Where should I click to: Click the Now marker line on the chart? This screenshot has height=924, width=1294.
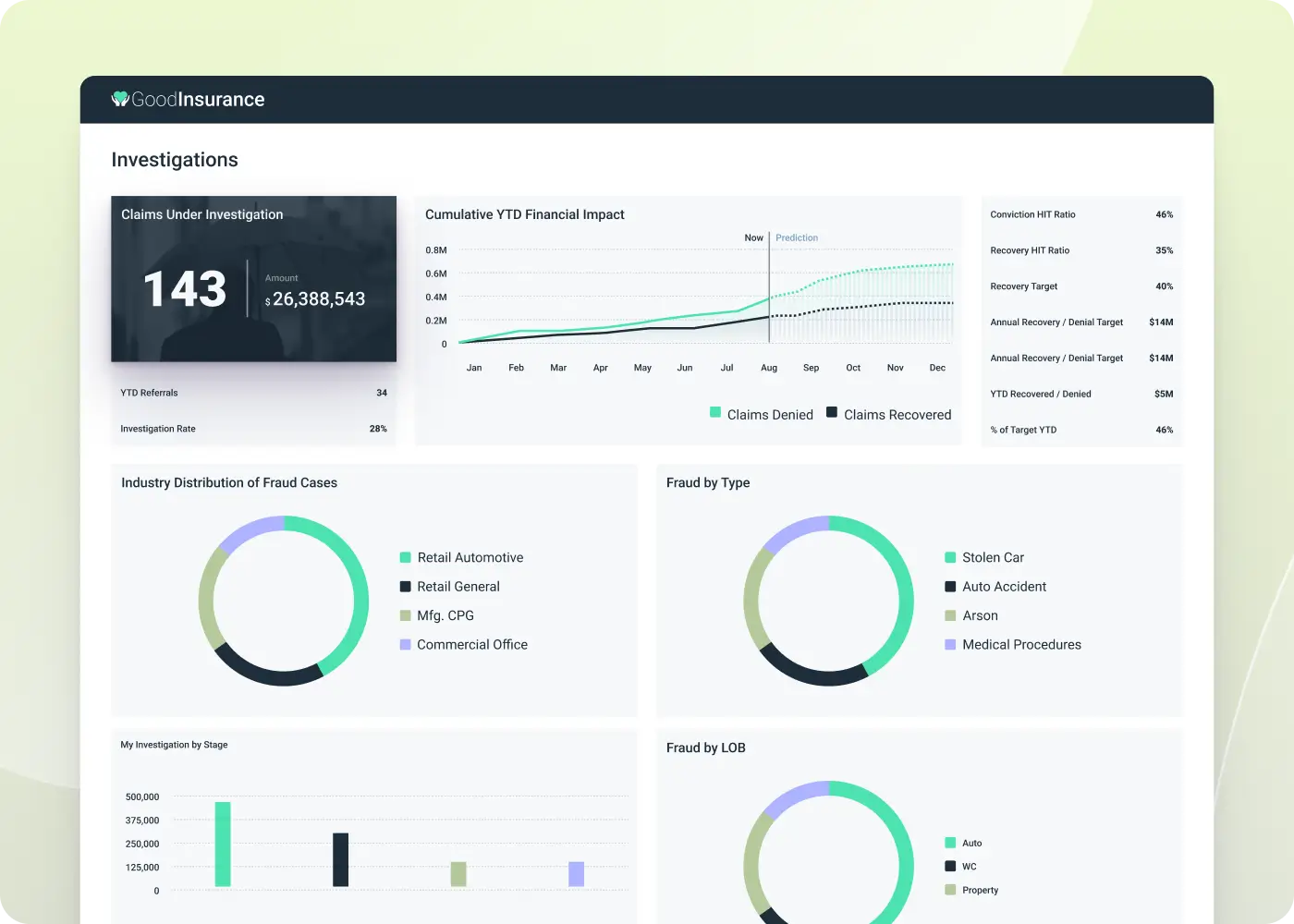coord(769,296)
